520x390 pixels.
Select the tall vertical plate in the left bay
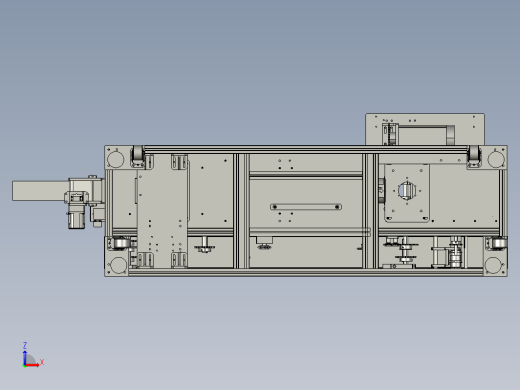[162, 211]
